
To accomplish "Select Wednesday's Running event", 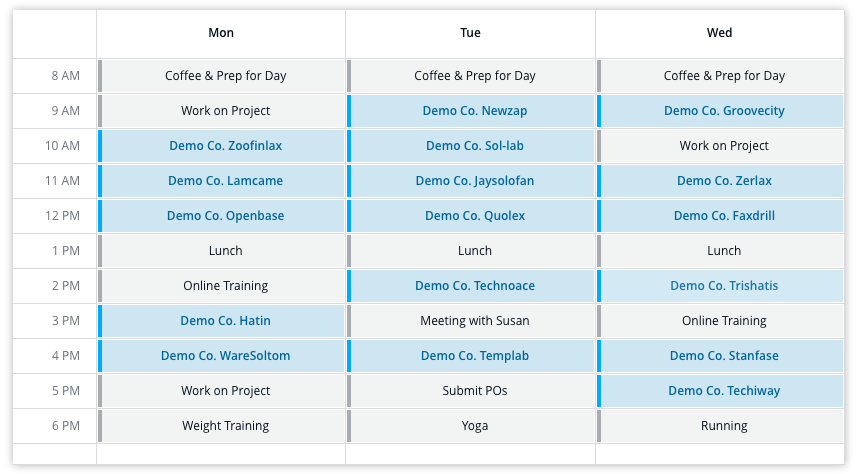I will coord(724,426).
